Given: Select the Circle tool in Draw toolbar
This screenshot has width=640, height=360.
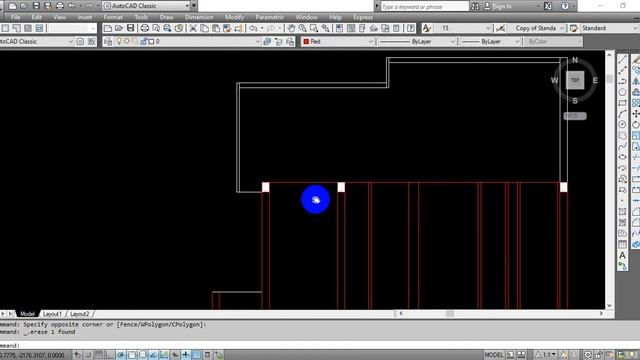Looking at the screenshot, I should [622, 124].
